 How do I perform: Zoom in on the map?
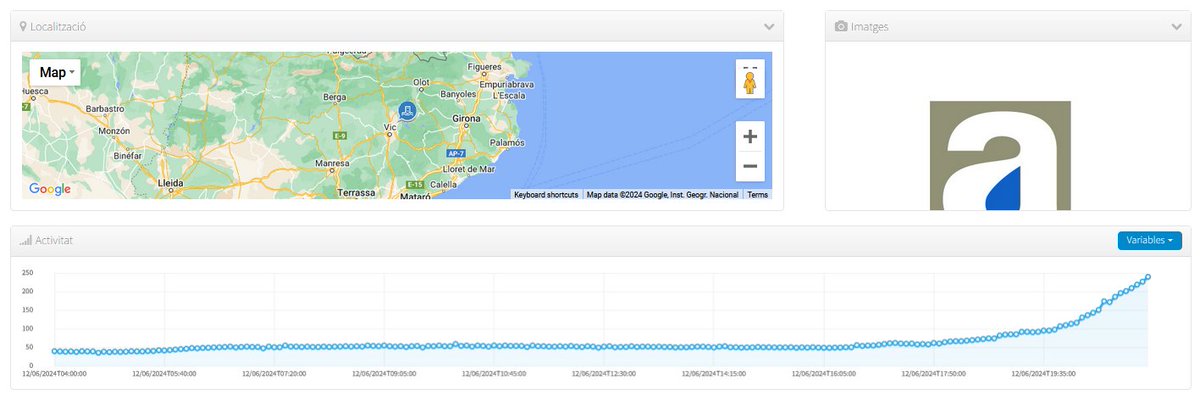click(x=750, y=136)
